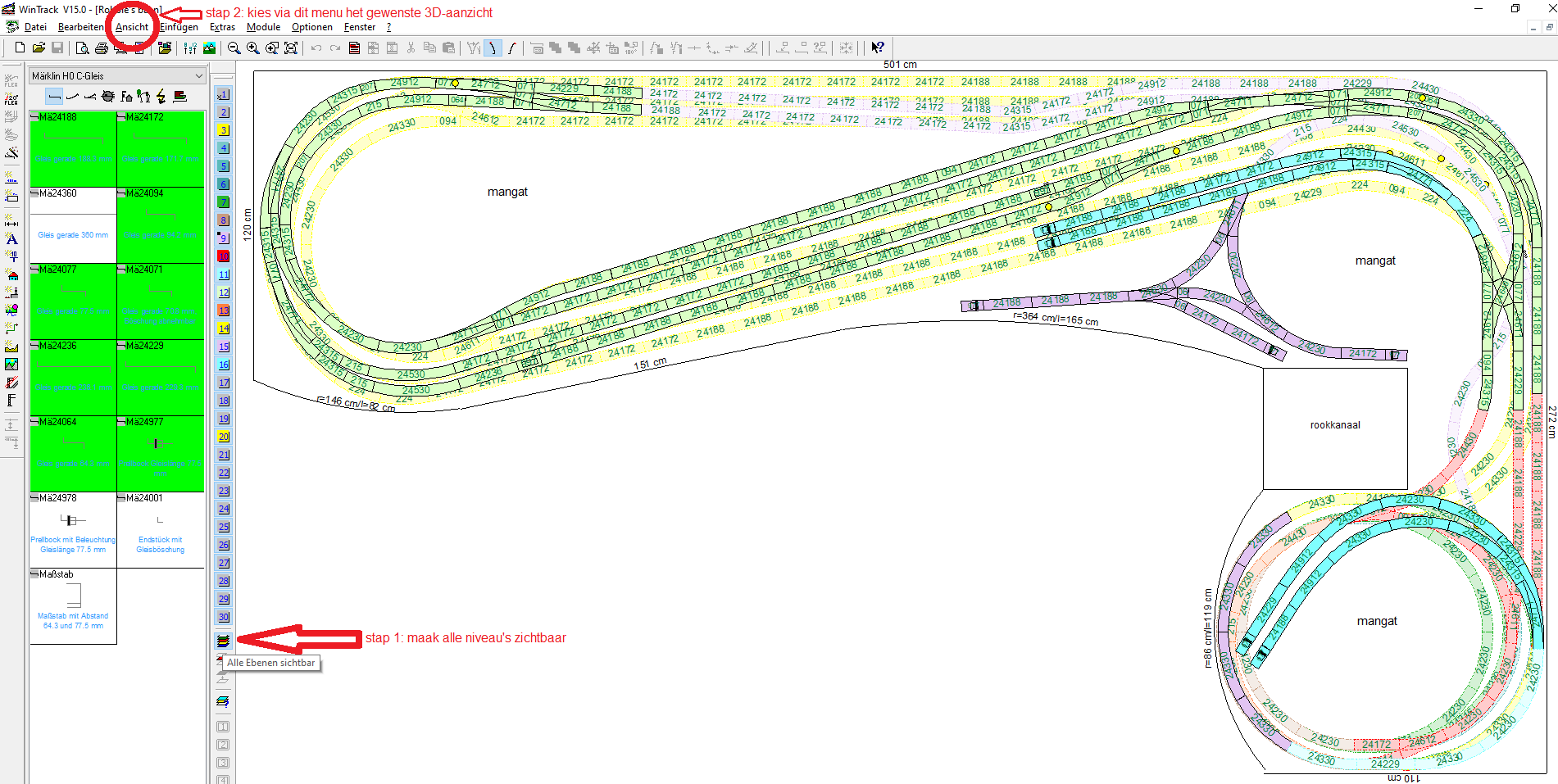1558x784 pixels.
Task: Select track tile Mä24172
Action: coord(161,148)
